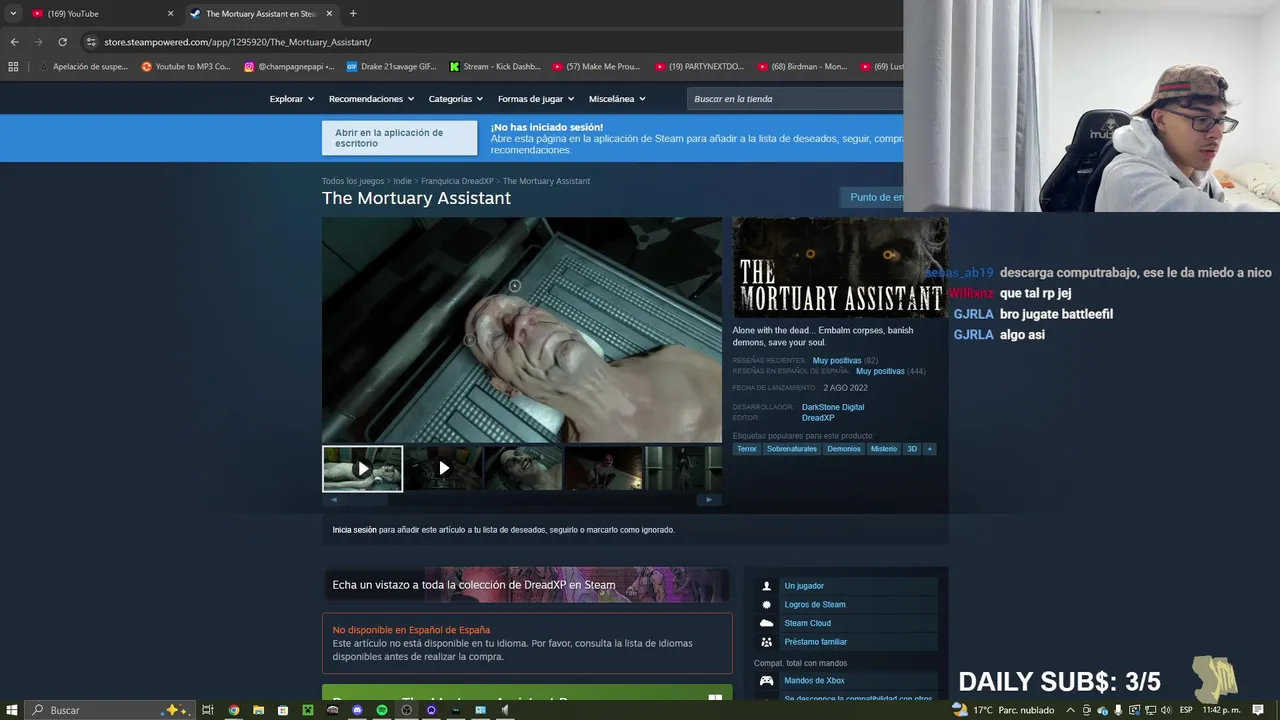Expand the Explorar menu
1280x720 pixels.
291,99
